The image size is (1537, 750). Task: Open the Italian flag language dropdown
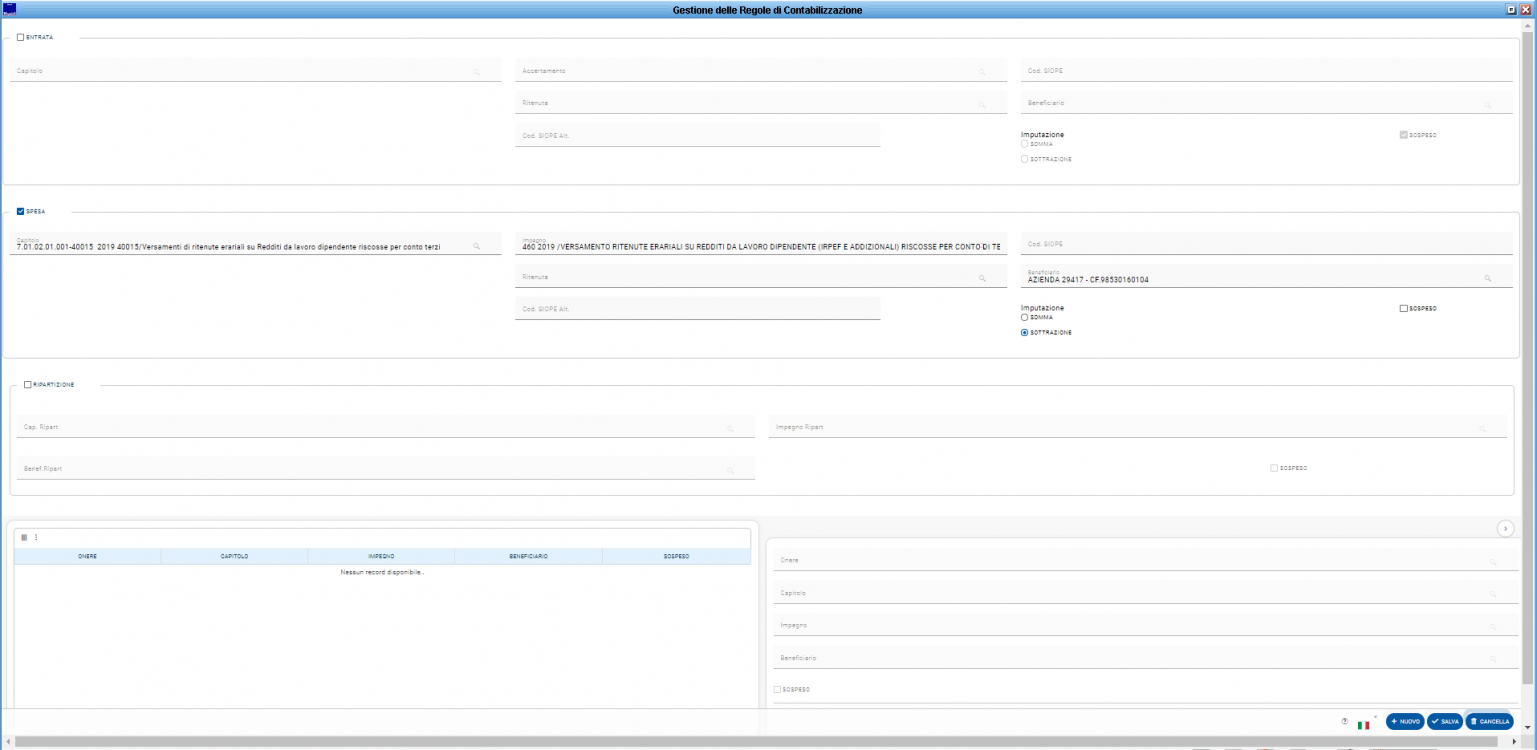(x=1363, y=724)
